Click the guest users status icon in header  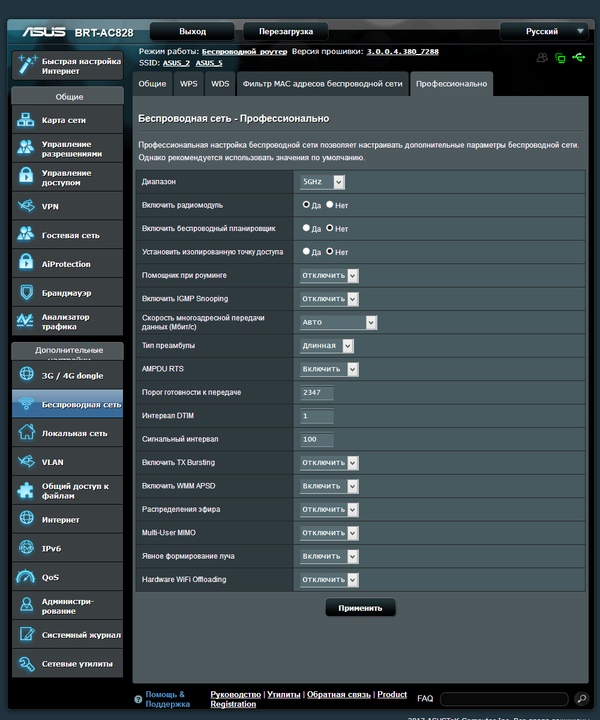542,58
